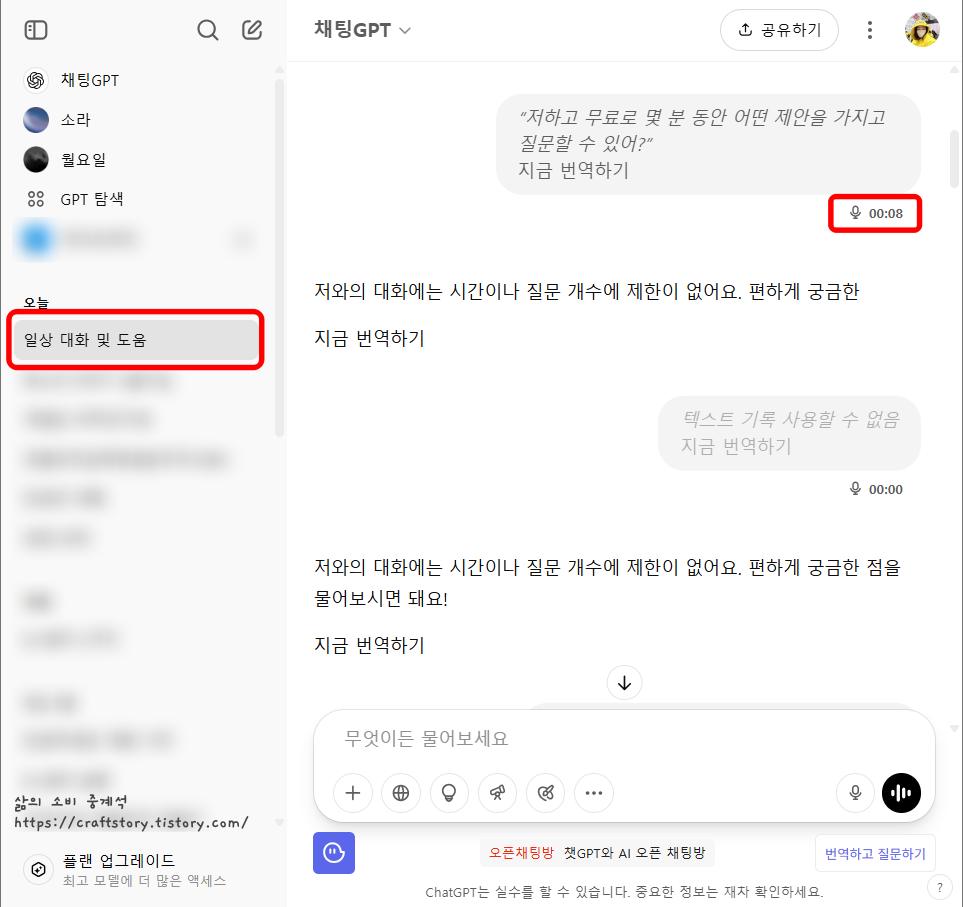The image size is (963, 907).
Task: Open the three-dot options menu in the header
Action: [870, 29]
